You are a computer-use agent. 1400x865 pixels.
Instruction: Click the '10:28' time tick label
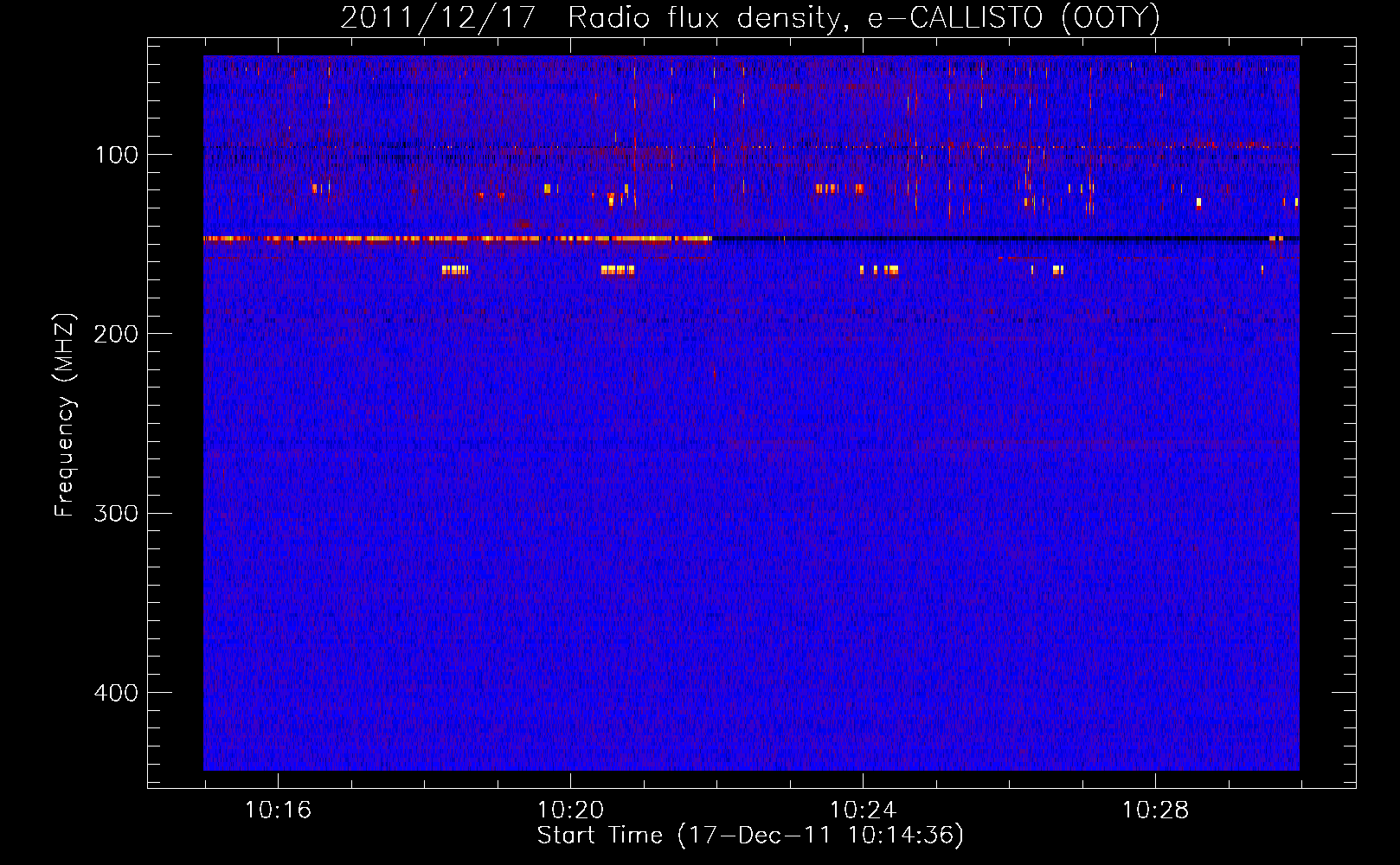1155,811
